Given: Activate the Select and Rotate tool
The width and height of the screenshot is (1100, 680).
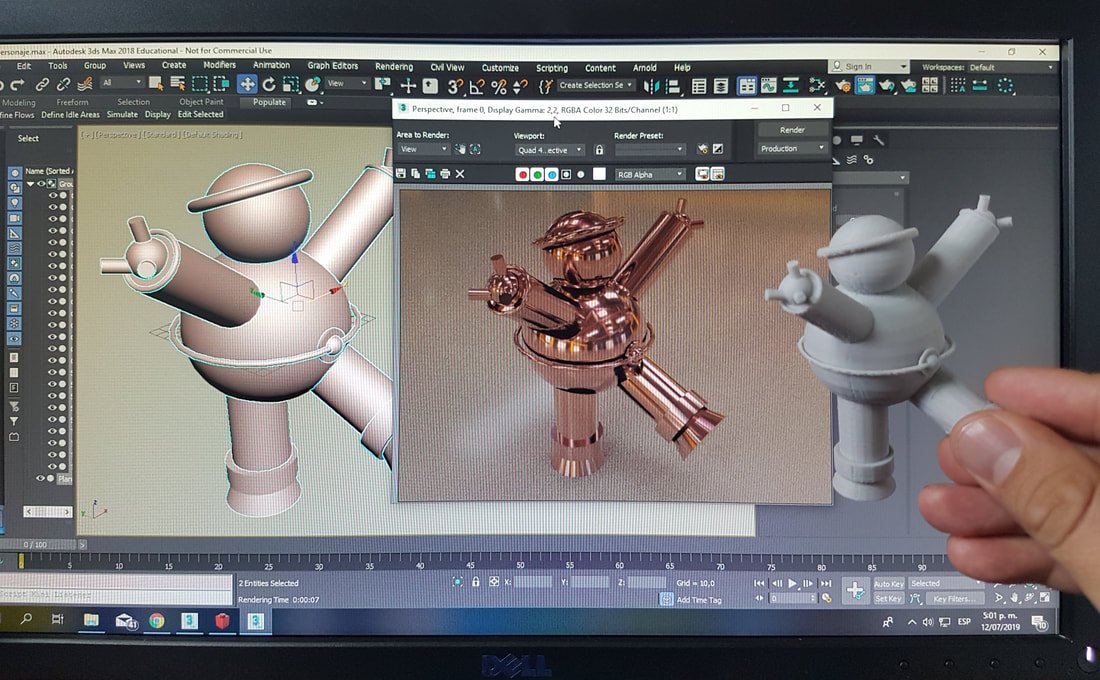Looking at the screenshot, I should [269, 85].
